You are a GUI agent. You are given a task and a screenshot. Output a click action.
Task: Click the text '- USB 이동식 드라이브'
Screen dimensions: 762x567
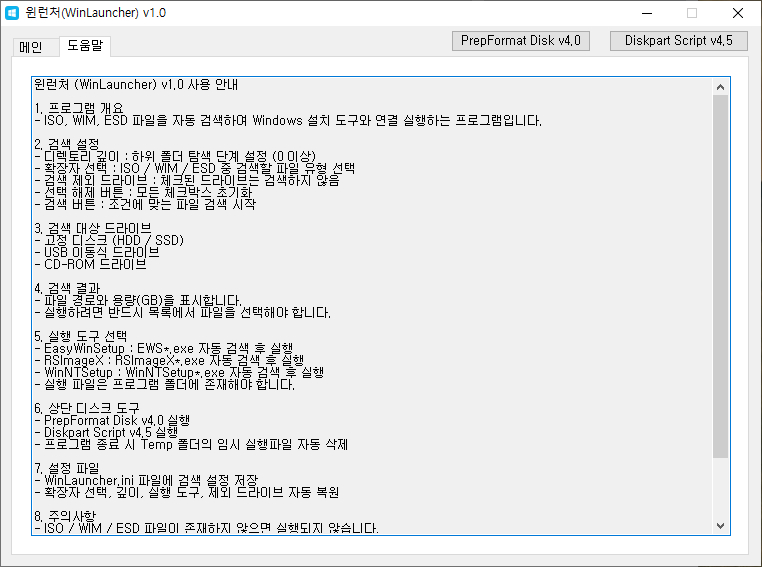click(97, 253)
